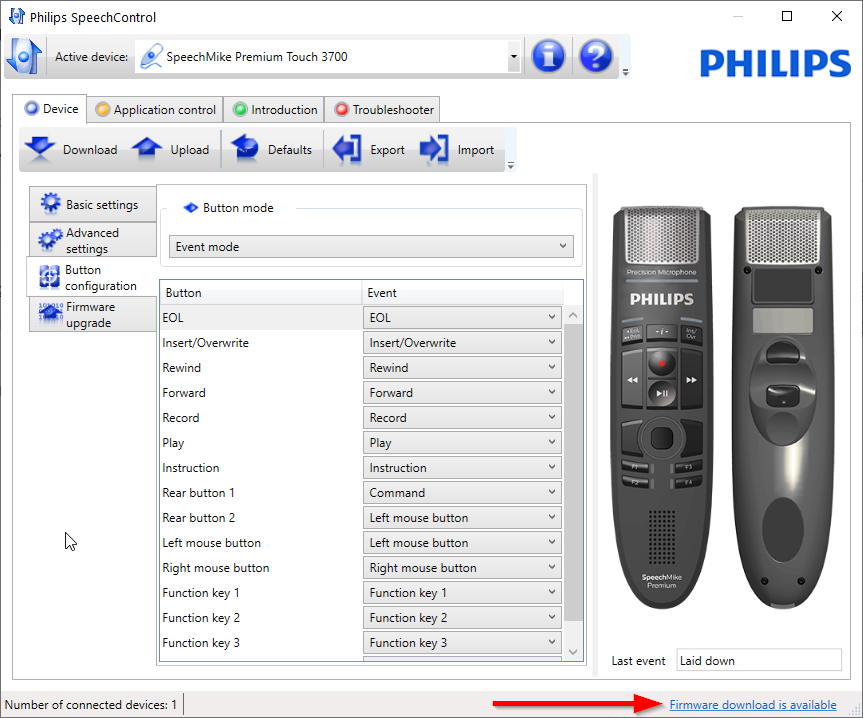Switch to the Troubleshooter tab
Image resolution: width=863 pixels, height=718 pixels.
tap(384, 109)
